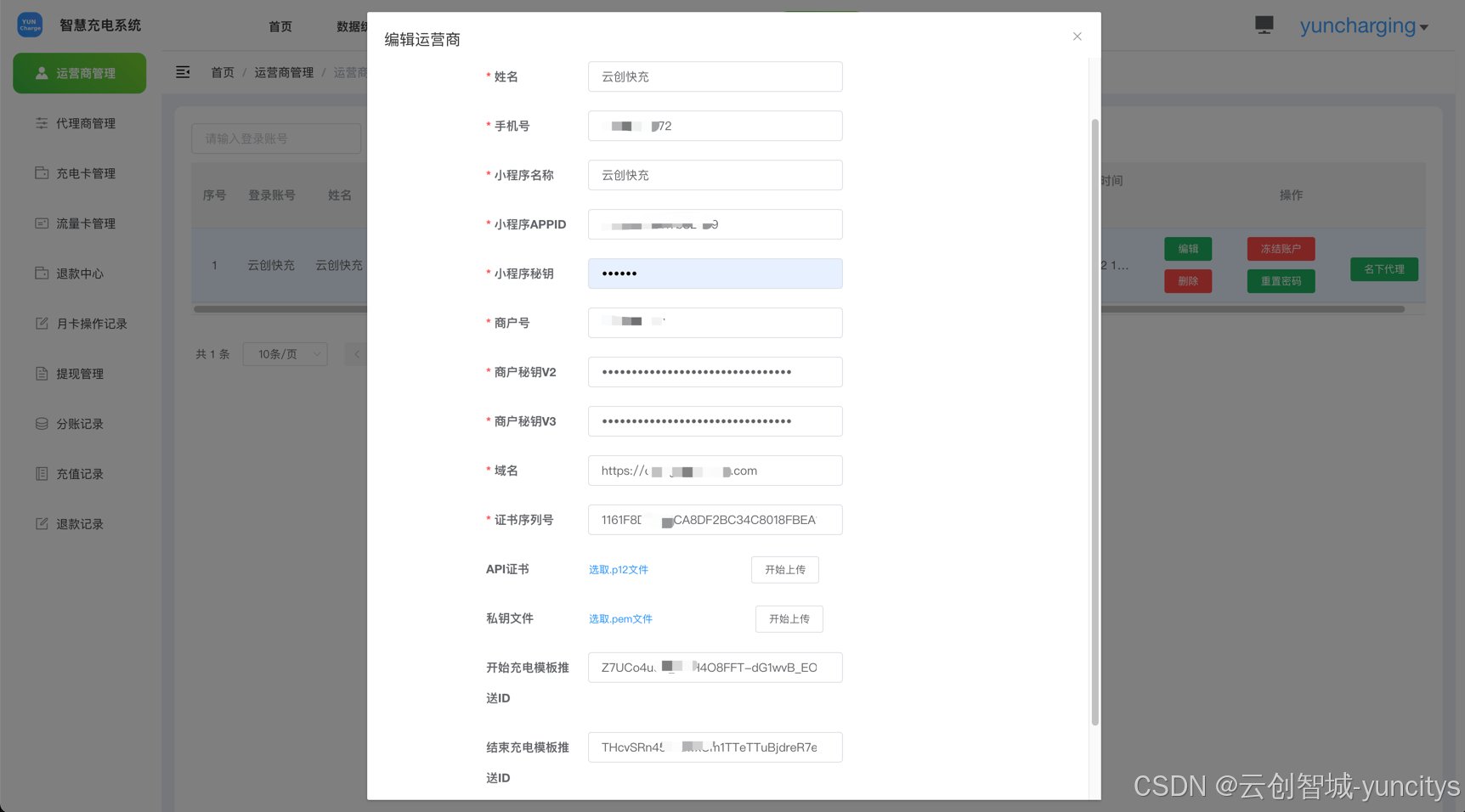Screen dimensions: 1465x812
Task: Click 首页 in the breadcrumb
Action: click(223, 72)
